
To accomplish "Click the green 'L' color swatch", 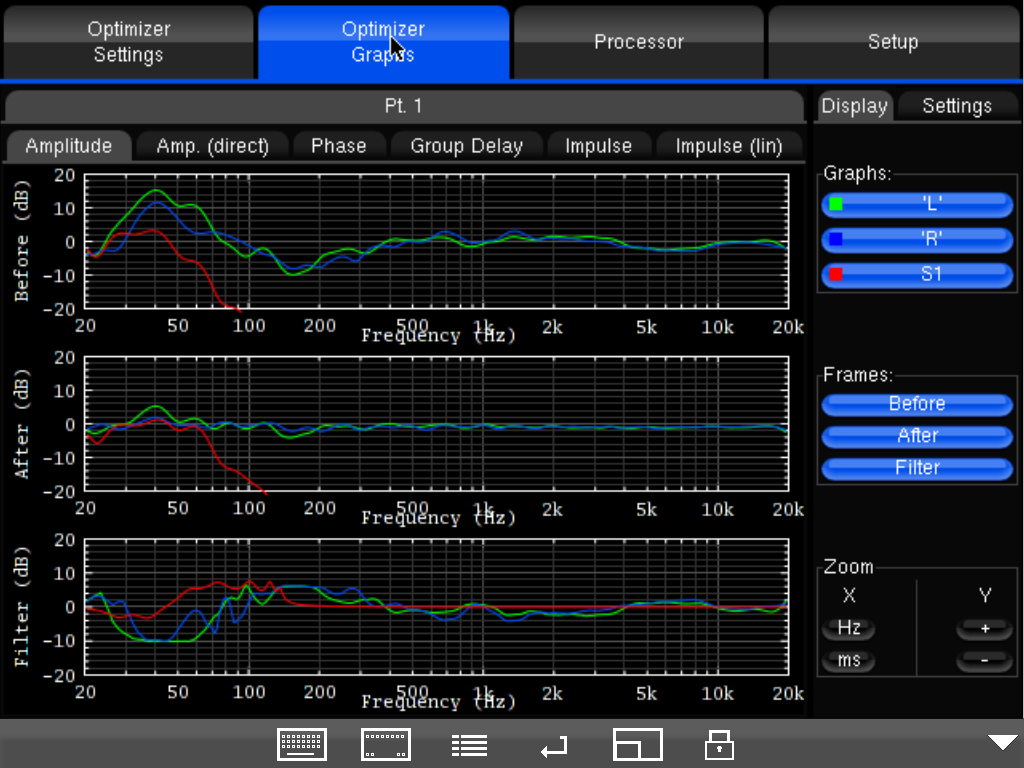I will (x=836, y=204).
